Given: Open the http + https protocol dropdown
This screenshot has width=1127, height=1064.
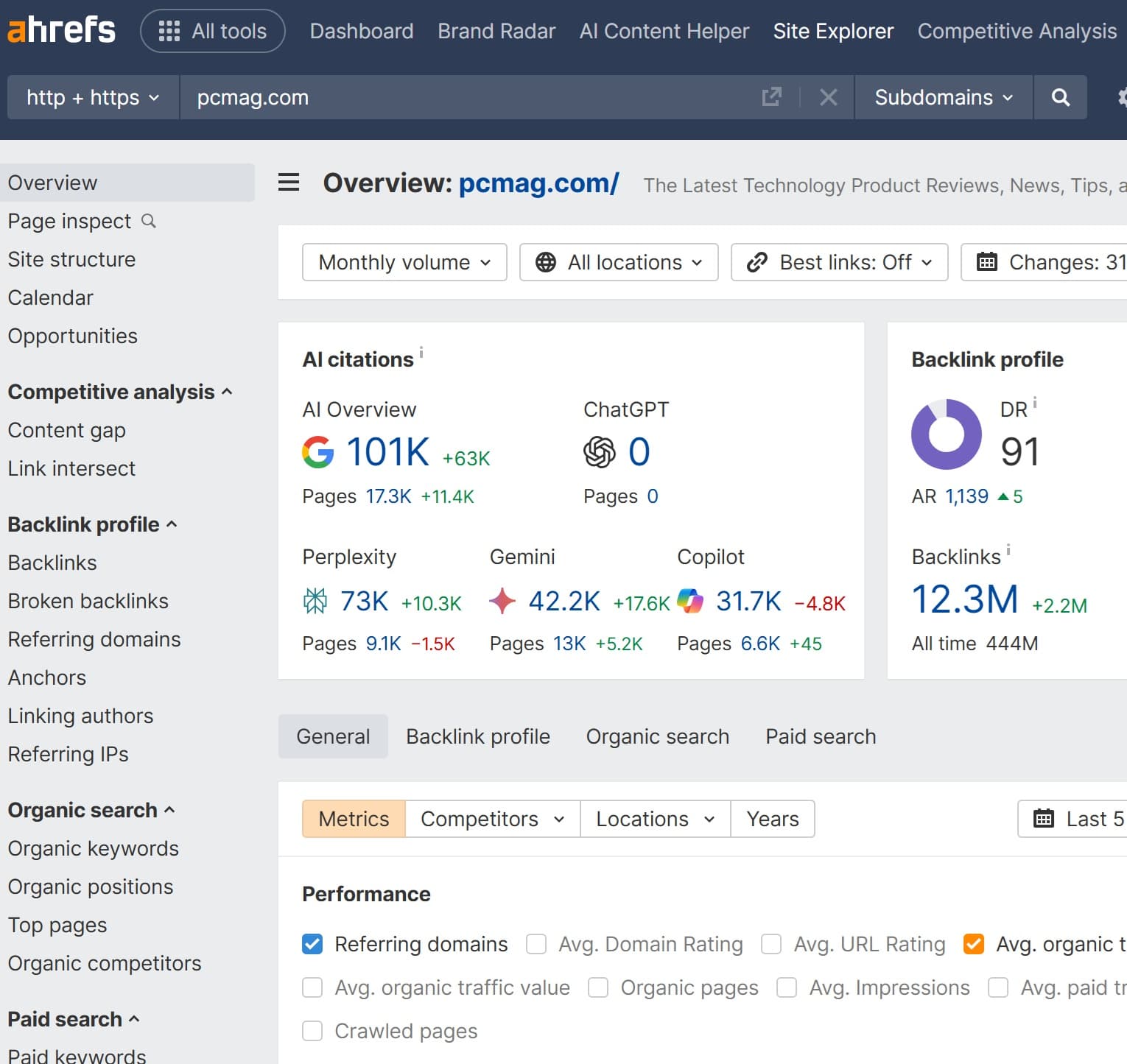Looking at the screenshot, I should pyautogui.click(x=92, y=97).
